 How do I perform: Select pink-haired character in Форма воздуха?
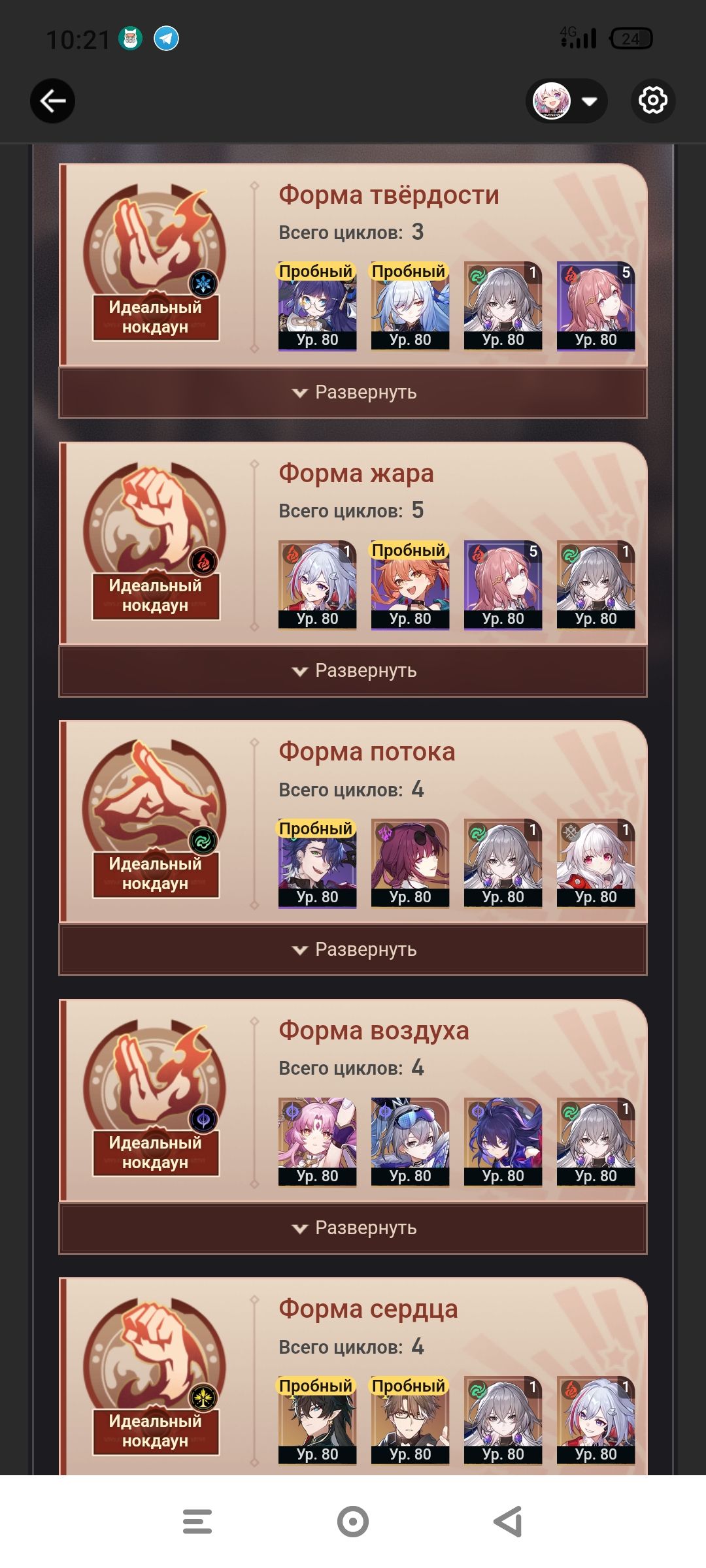[318, 1141]
